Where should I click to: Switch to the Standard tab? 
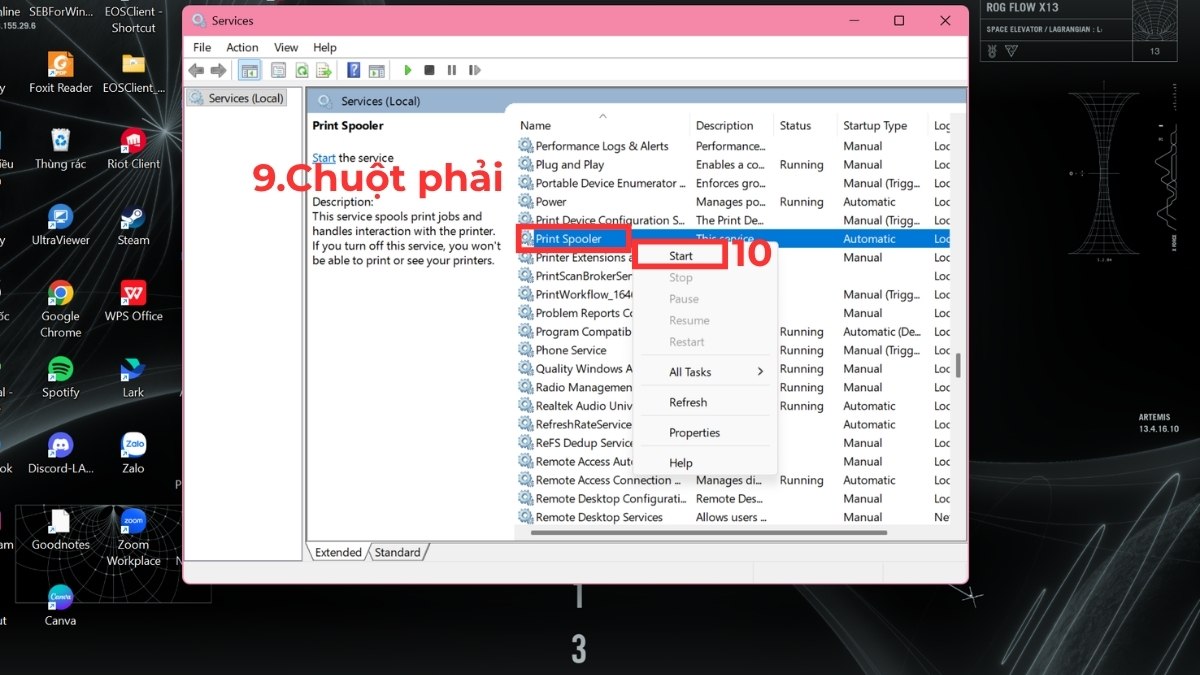[398, 552]
